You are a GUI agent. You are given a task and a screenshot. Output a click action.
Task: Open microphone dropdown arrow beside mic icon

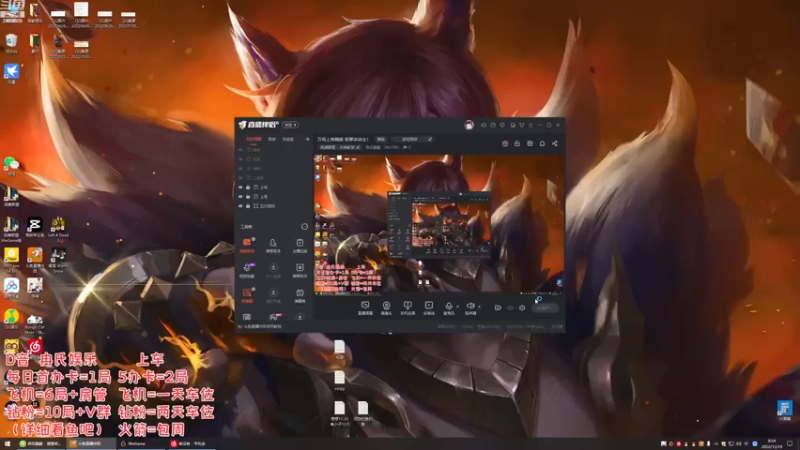coord(457,307)
